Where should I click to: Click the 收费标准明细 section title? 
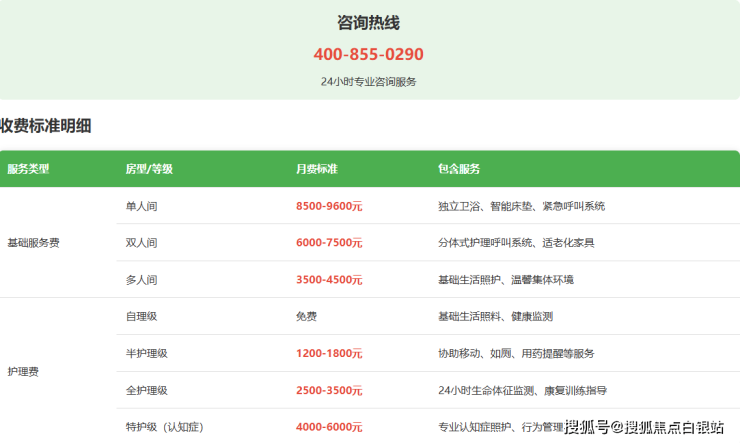pos(46,126)
